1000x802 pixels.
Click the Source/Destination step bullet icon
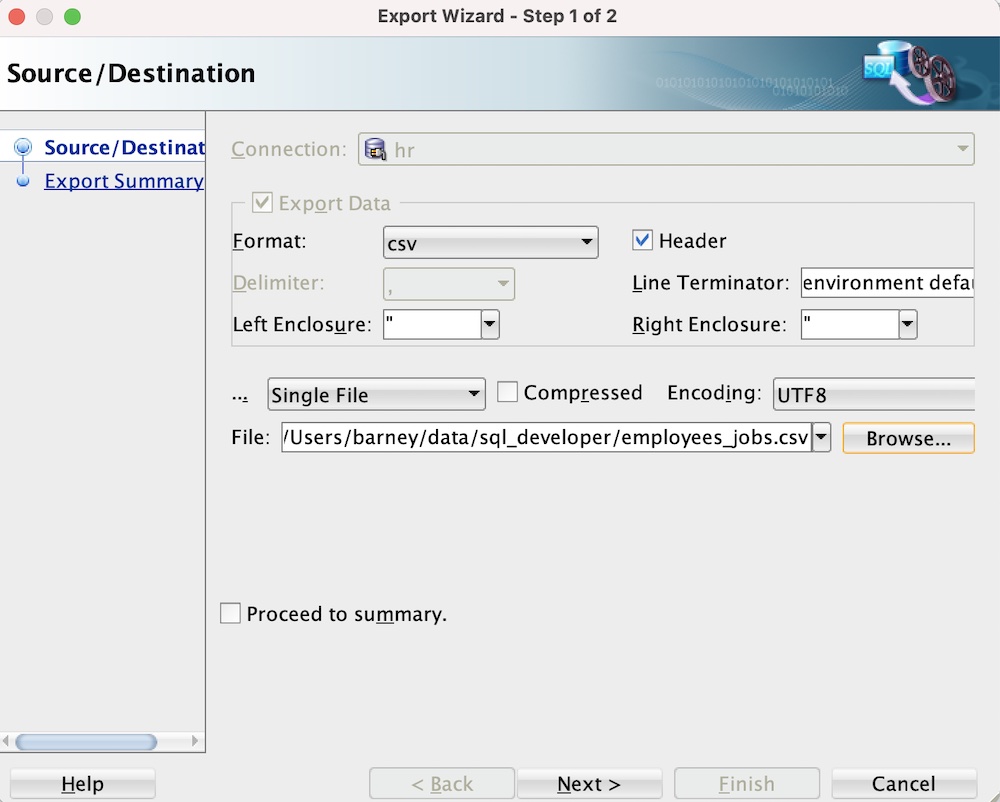click(23, 147)
